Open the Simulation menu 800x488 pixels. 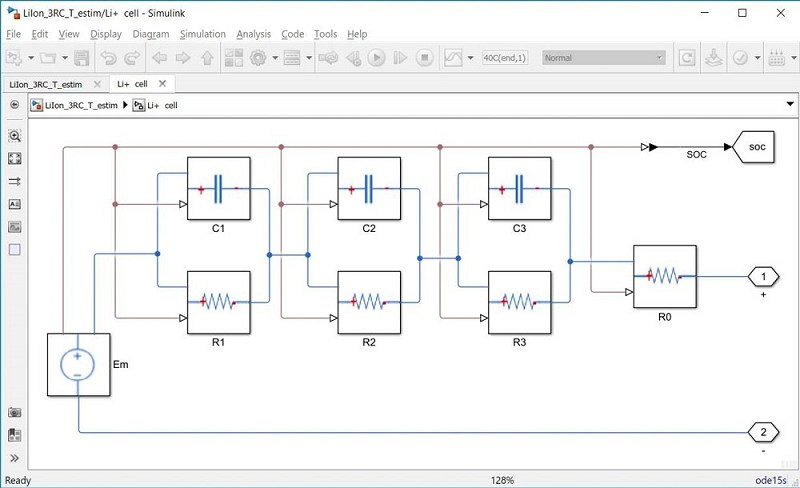click(x=201, y=34)
